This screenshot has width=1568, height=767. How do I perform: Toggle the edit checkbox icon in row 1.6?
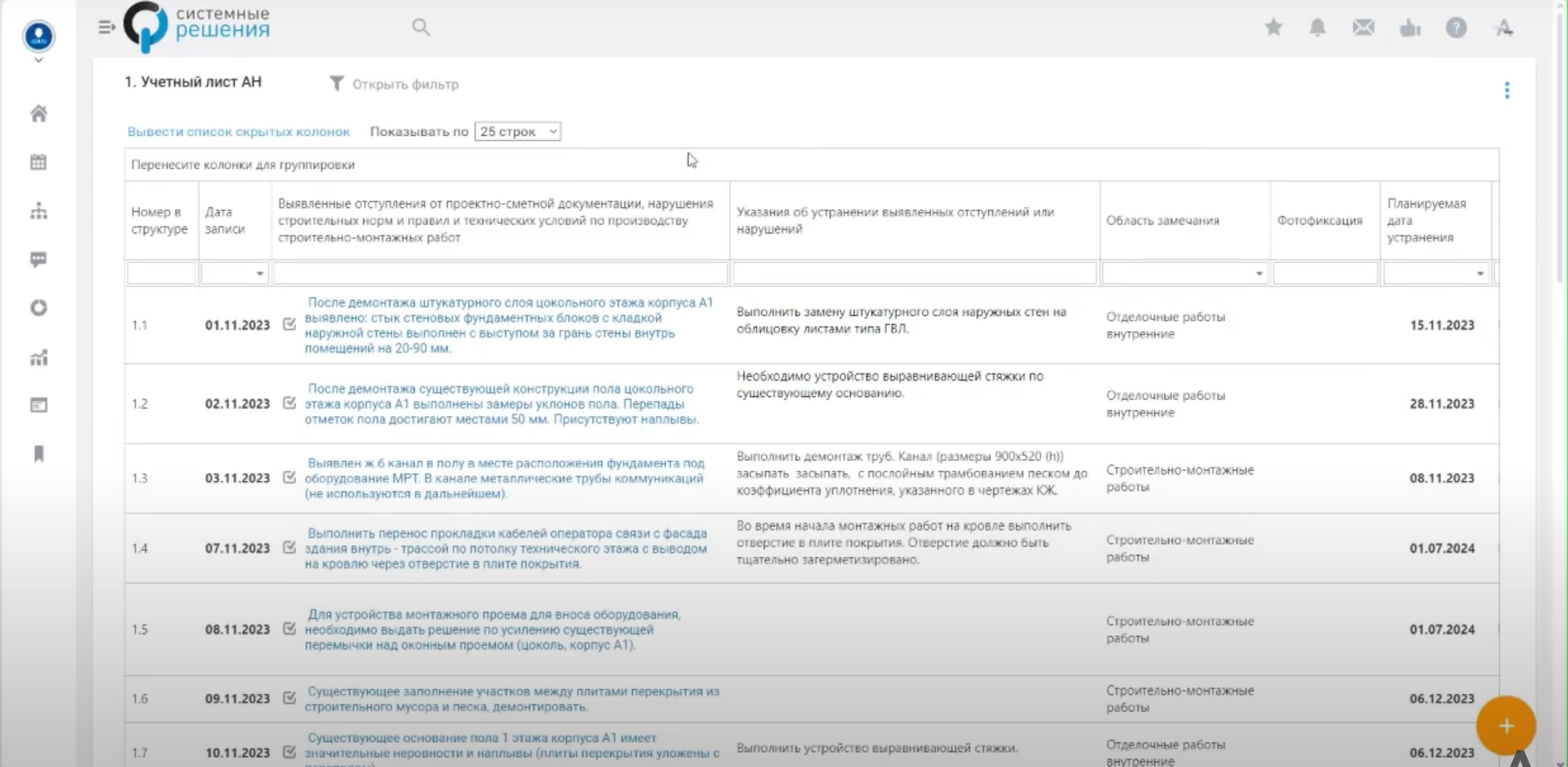[x=290, y=698]
